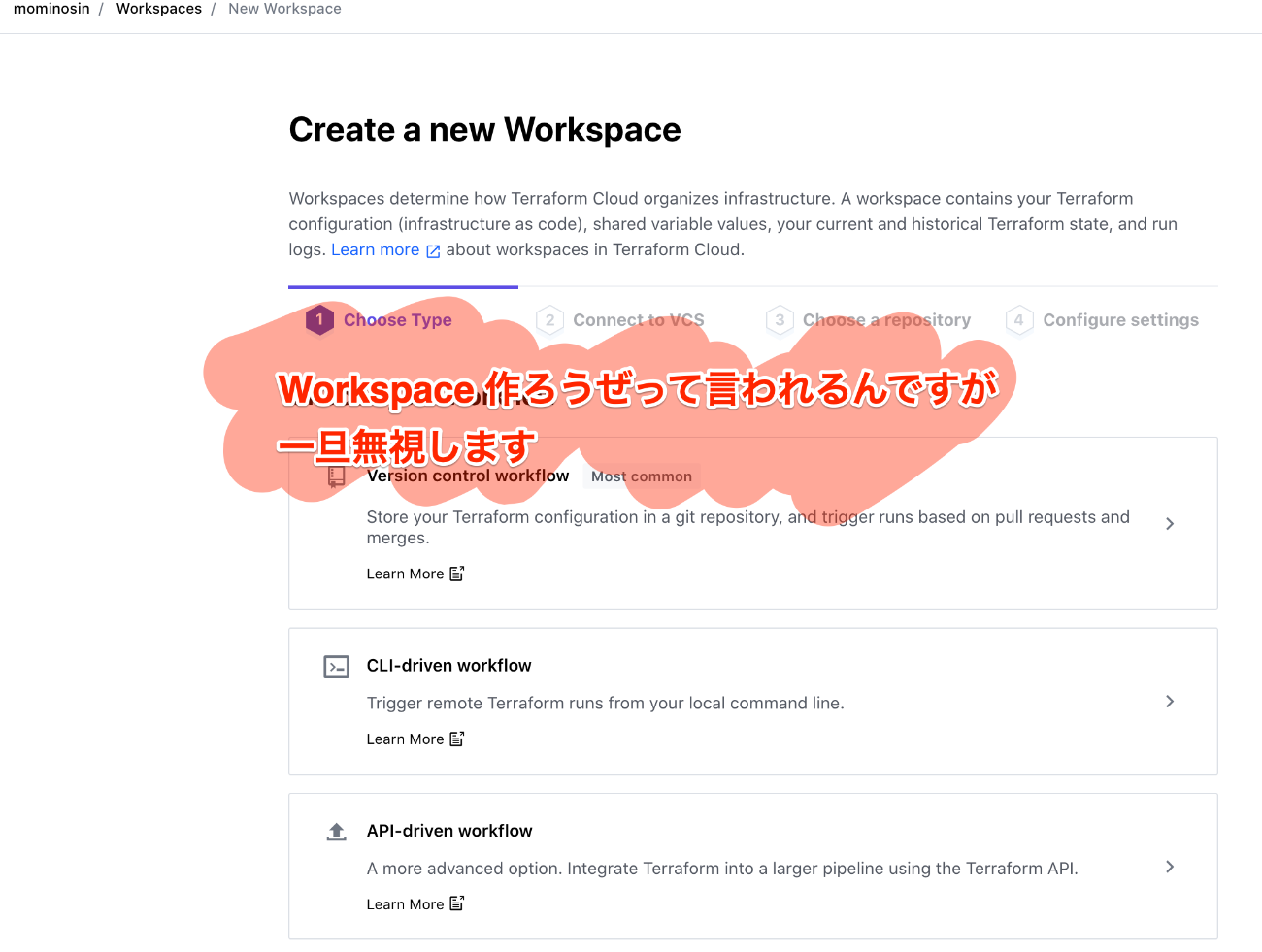Click step 1 hexagon icon
Viewport: 1262px width, 952px height.
[319, 320]
